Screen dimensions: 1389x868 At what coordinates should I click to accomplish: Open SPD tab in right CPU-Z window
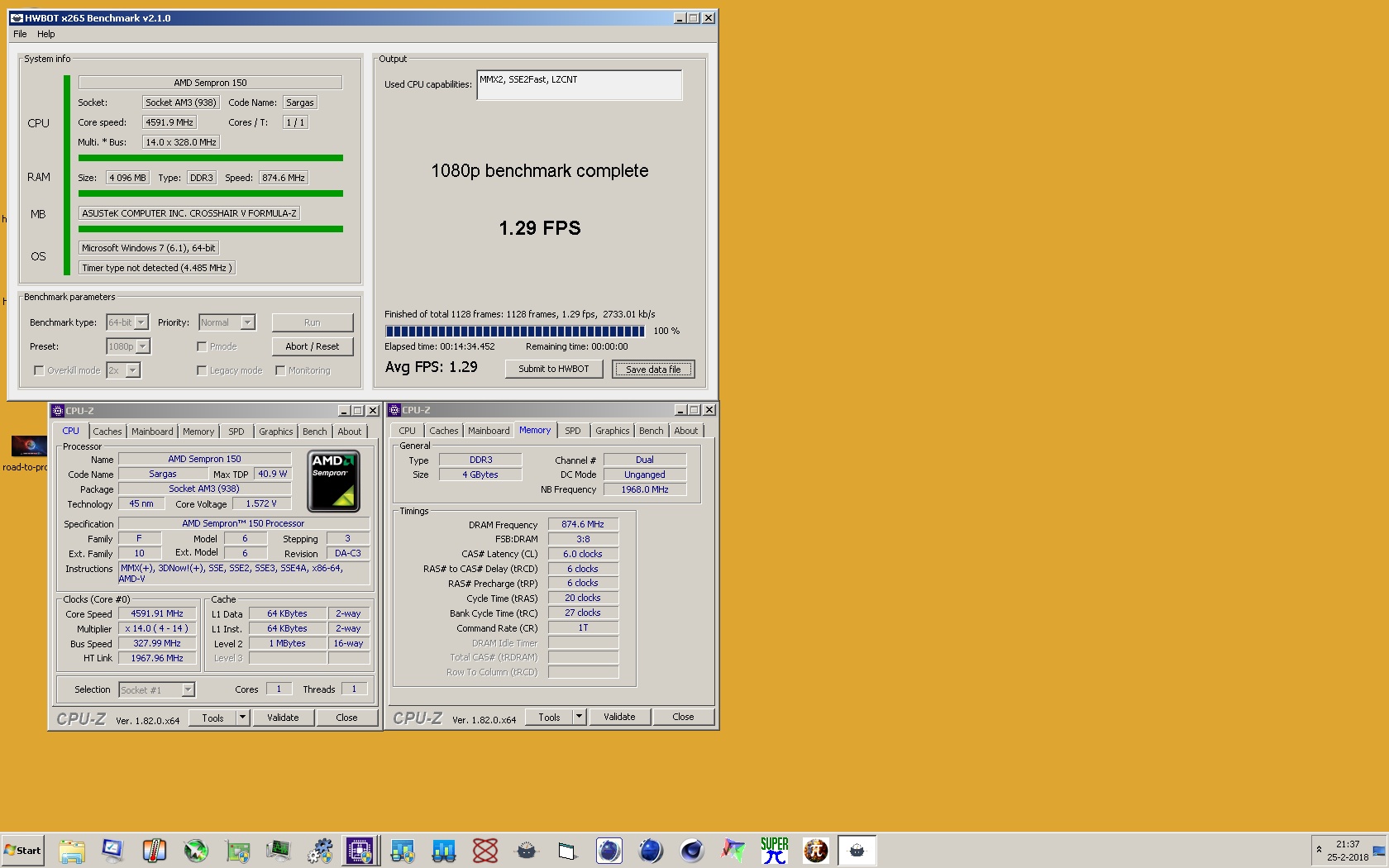(x=573, y=431)
